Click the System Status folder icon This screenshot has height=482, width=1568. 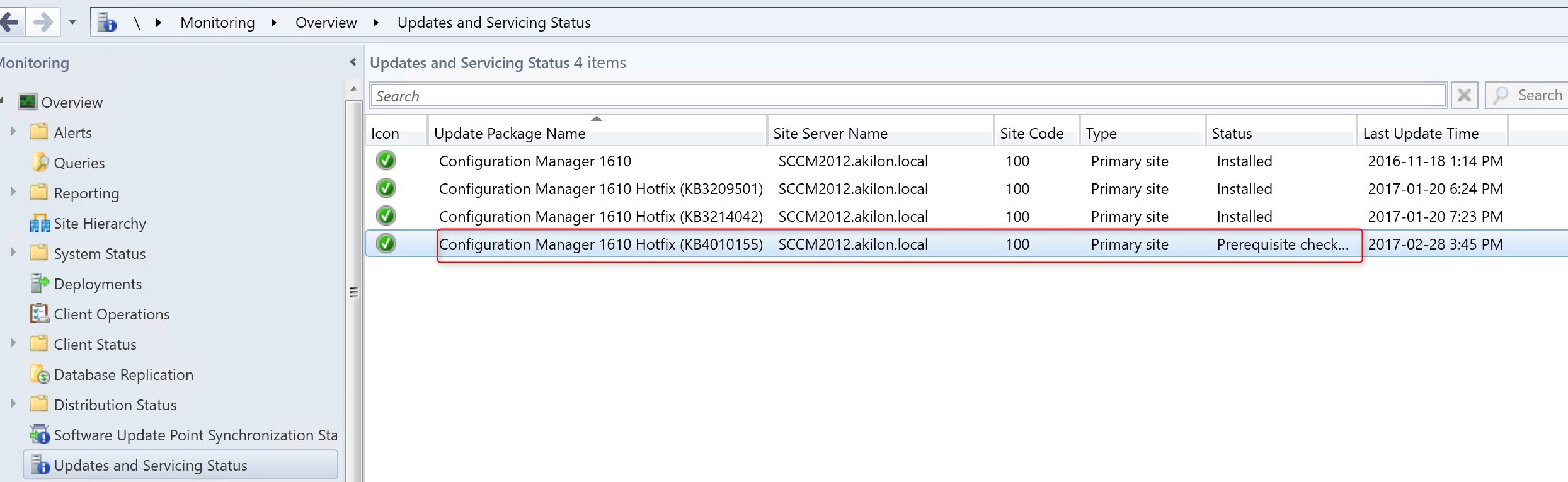point(39,253)
